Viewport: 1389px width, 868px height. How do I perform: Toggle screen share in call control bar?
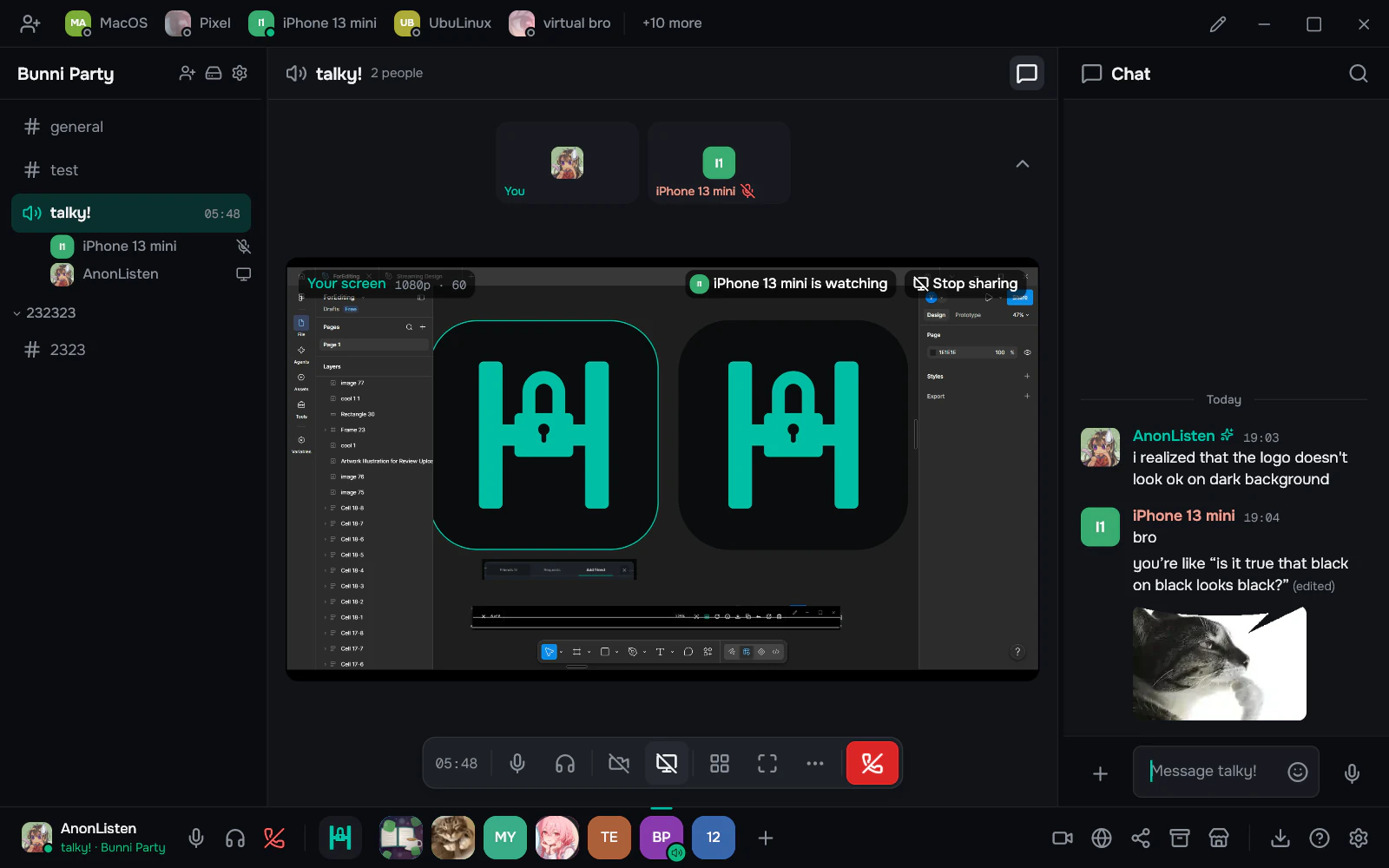coord(667,764)
